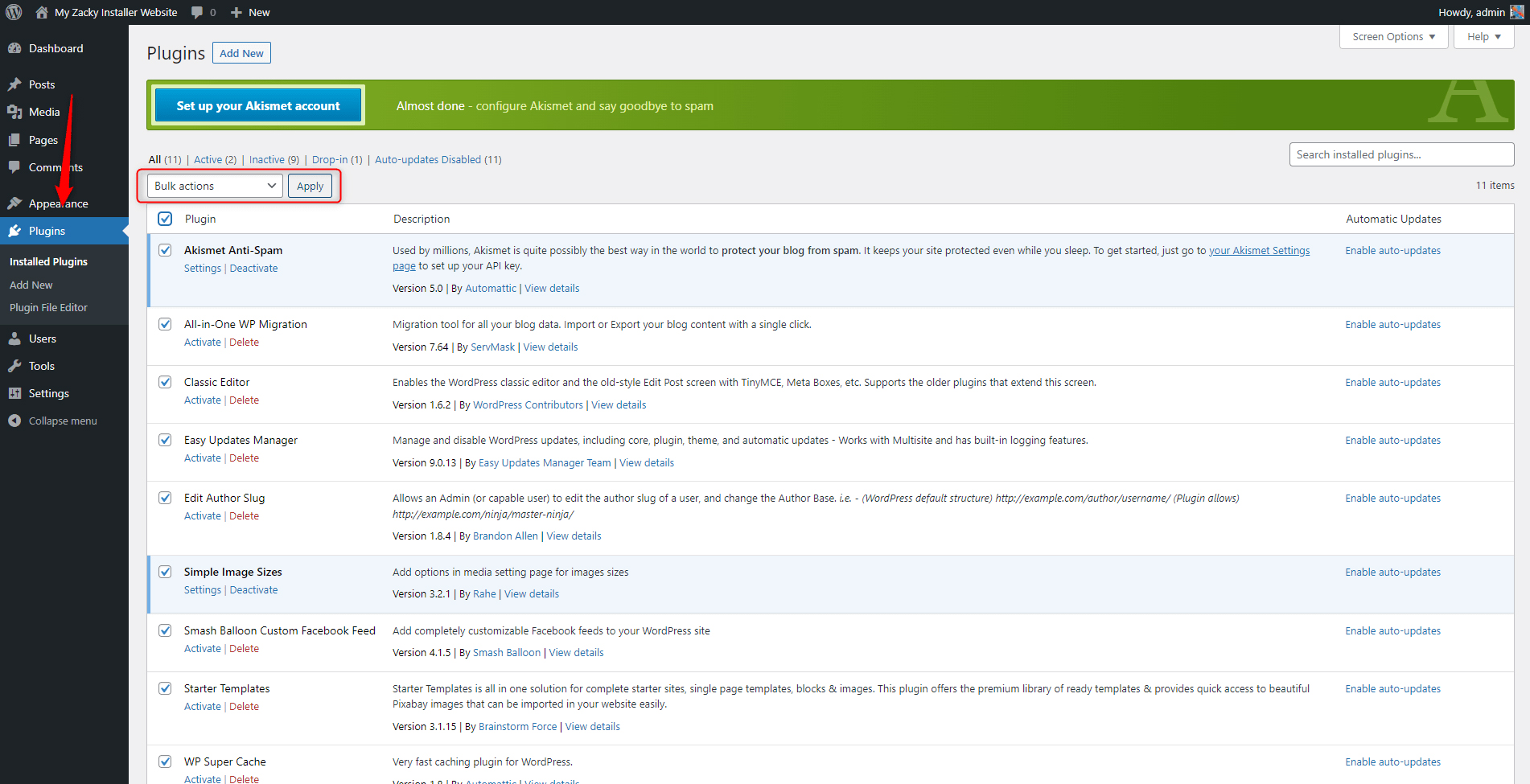Uncheck the Edit Author Slug checkbox
This screenshot has width=1530, height=784.
(x=165, y=498)
